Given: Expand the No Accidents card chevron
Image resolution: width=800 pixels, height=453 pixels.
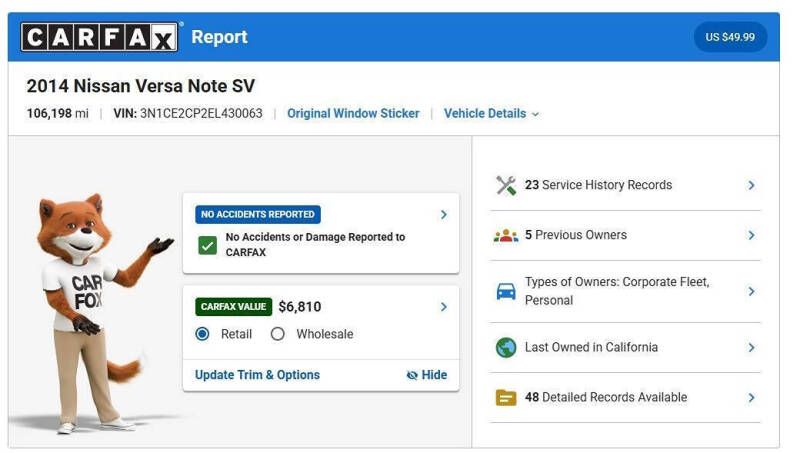Looking at the screenshot, I should (443, 215).
